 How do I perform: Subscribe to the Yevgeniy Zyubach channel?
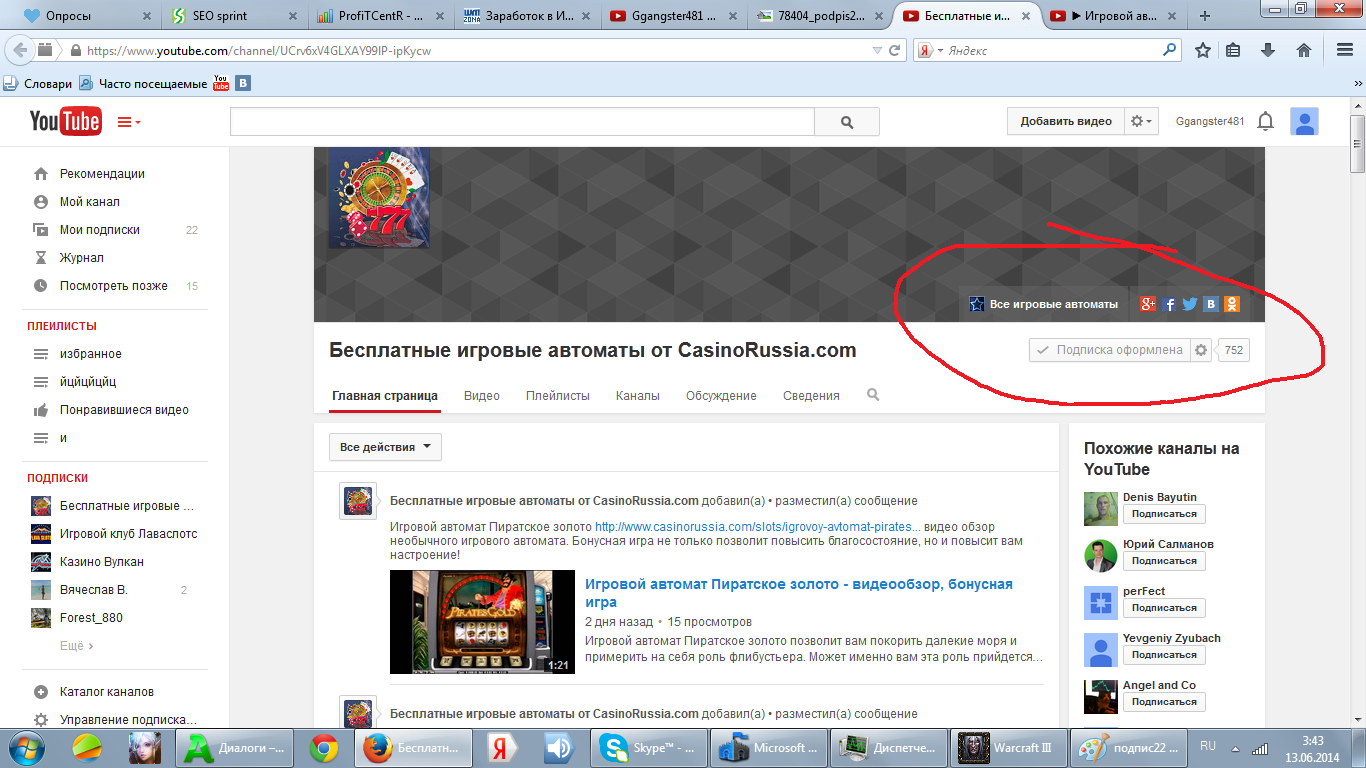coord(1164,655)
